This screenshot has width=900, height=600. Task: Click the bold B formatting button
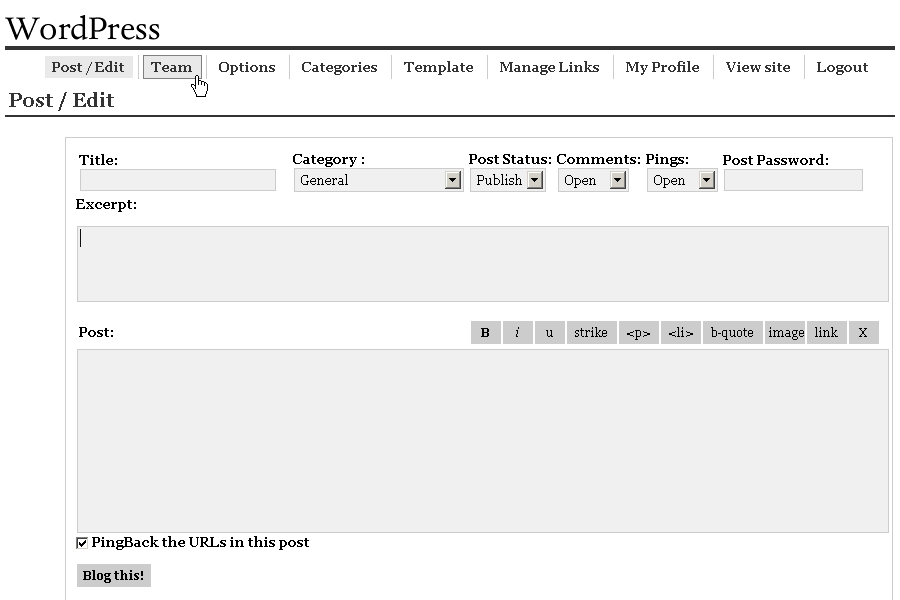485,333
